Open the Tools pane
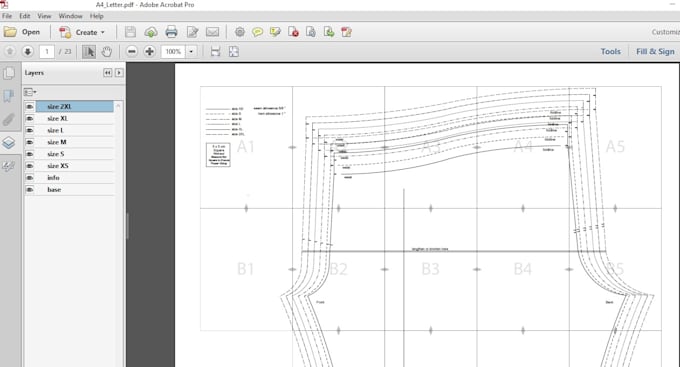Screen dimensions: 680x367 click(x=610, y=52)
